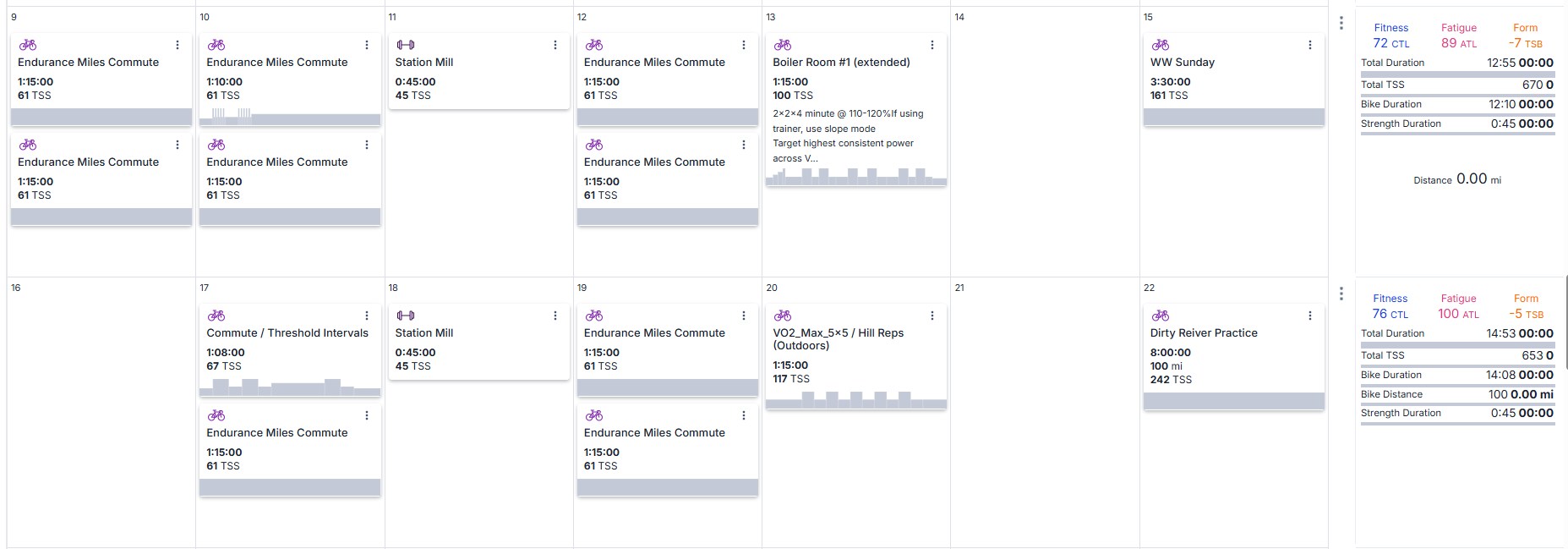Viewport: 1568px width, 549px height.
Task: Open three-dot menu on VO2_Max_5×5 workout
Action: 932,316
